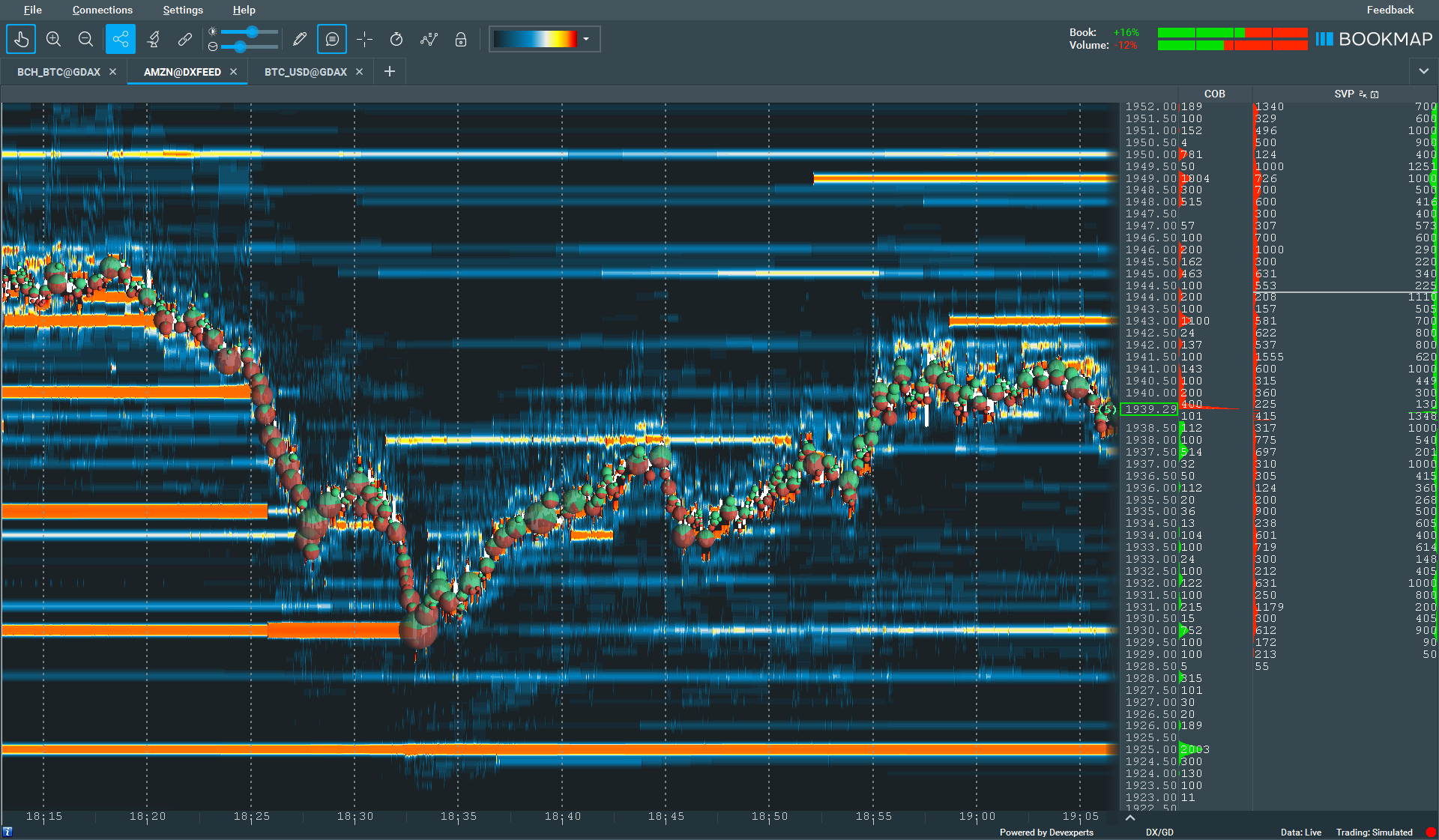The width and height of the screenshot is (1439, 840).
Task: Click the Feedback link
Action: coord(1390,10)
